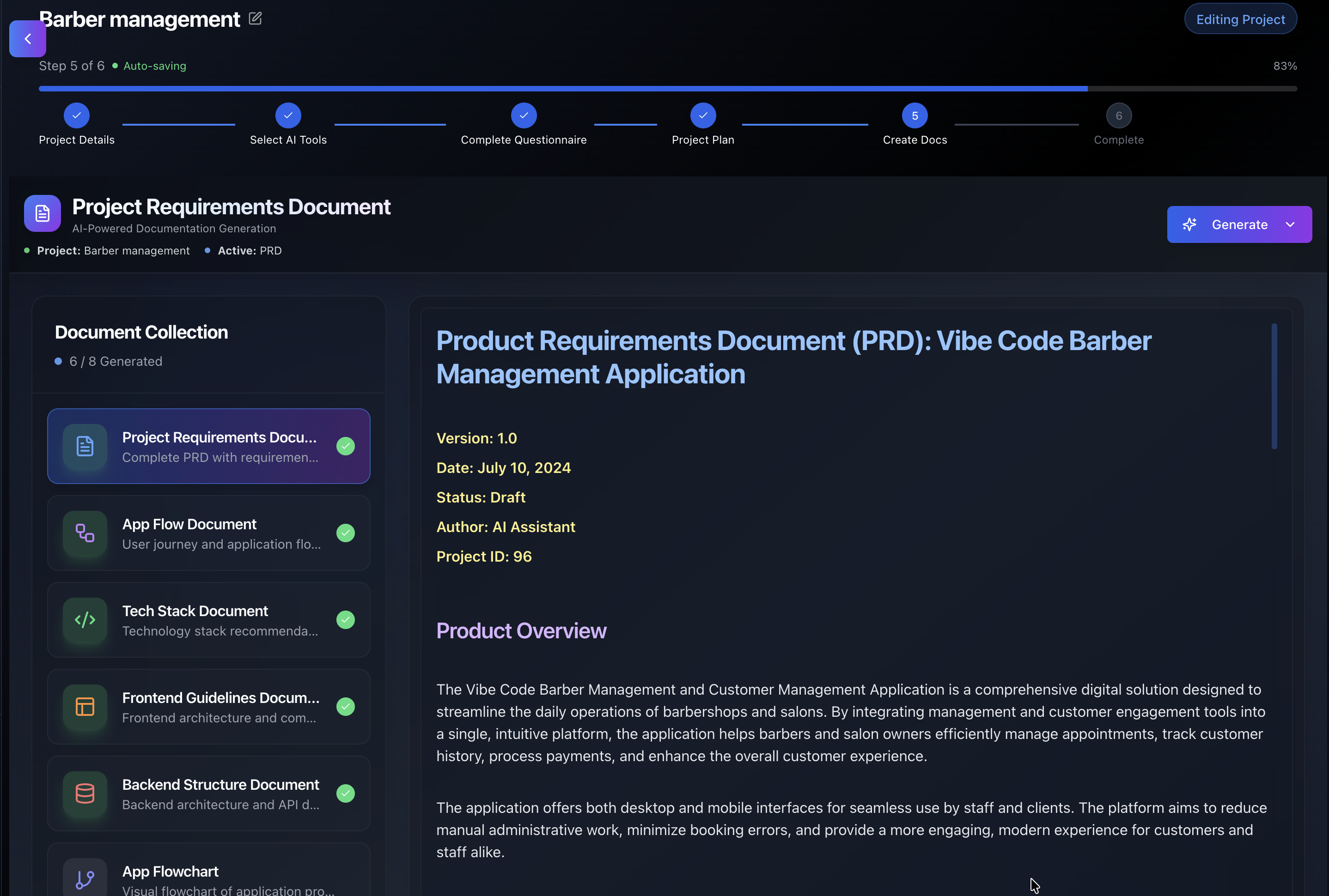Click the Tech Stack code icon
This screenshot has height=896, width=1329.
[85, 620]
